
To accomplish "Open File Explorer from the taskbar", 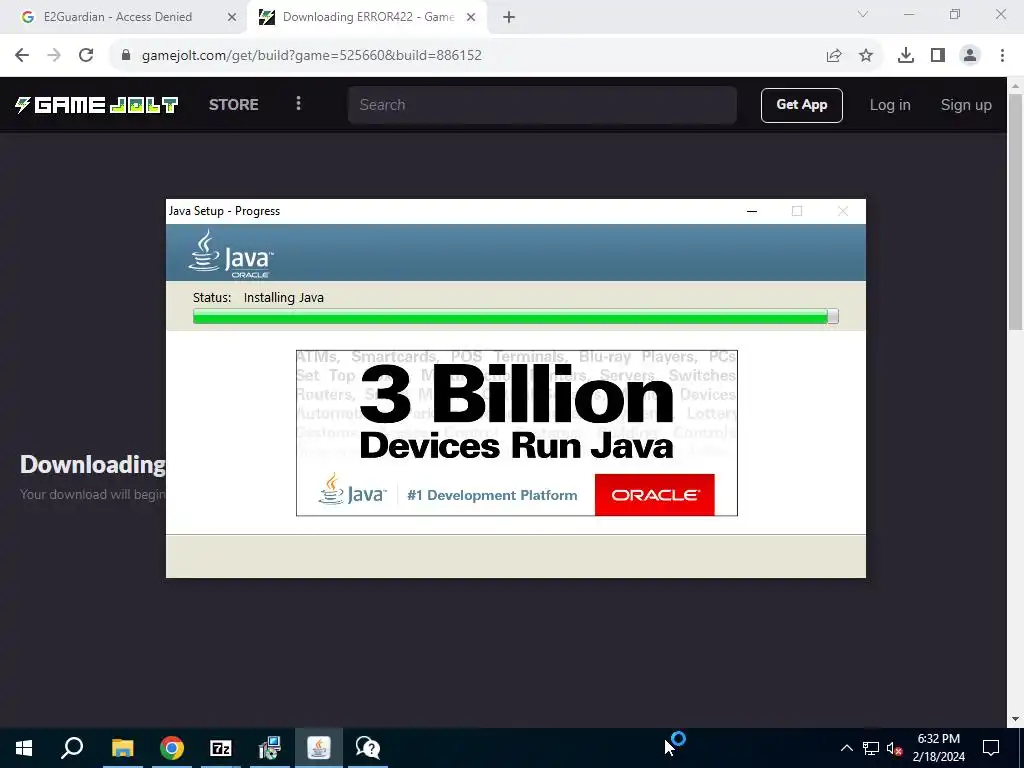I will click(x=122, y=748).
